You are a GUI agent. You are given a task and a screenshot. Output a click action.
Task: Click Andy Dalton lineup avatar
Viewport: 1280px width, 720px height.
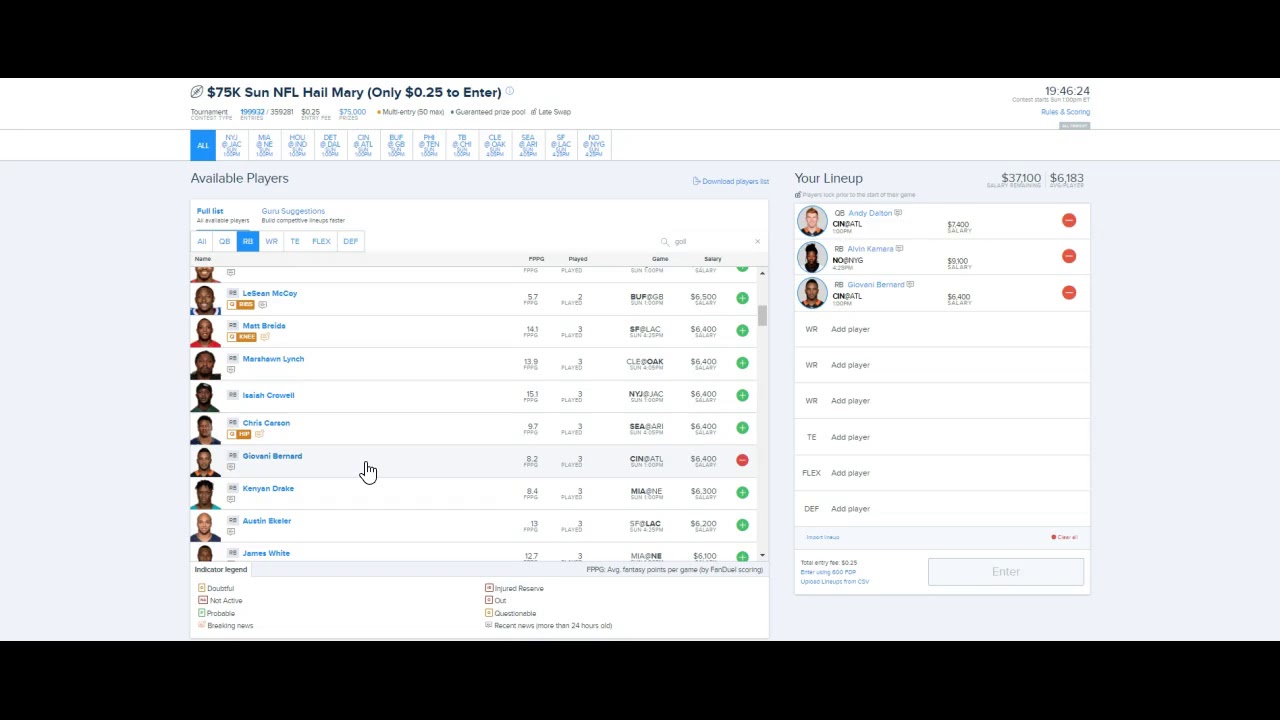(812, 220)
